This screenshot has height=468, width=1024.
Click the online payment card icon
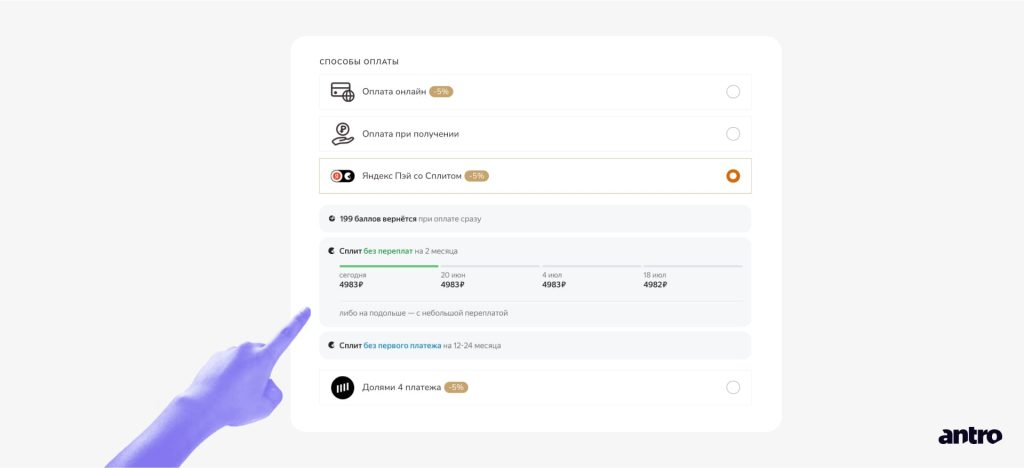(342, 92)
